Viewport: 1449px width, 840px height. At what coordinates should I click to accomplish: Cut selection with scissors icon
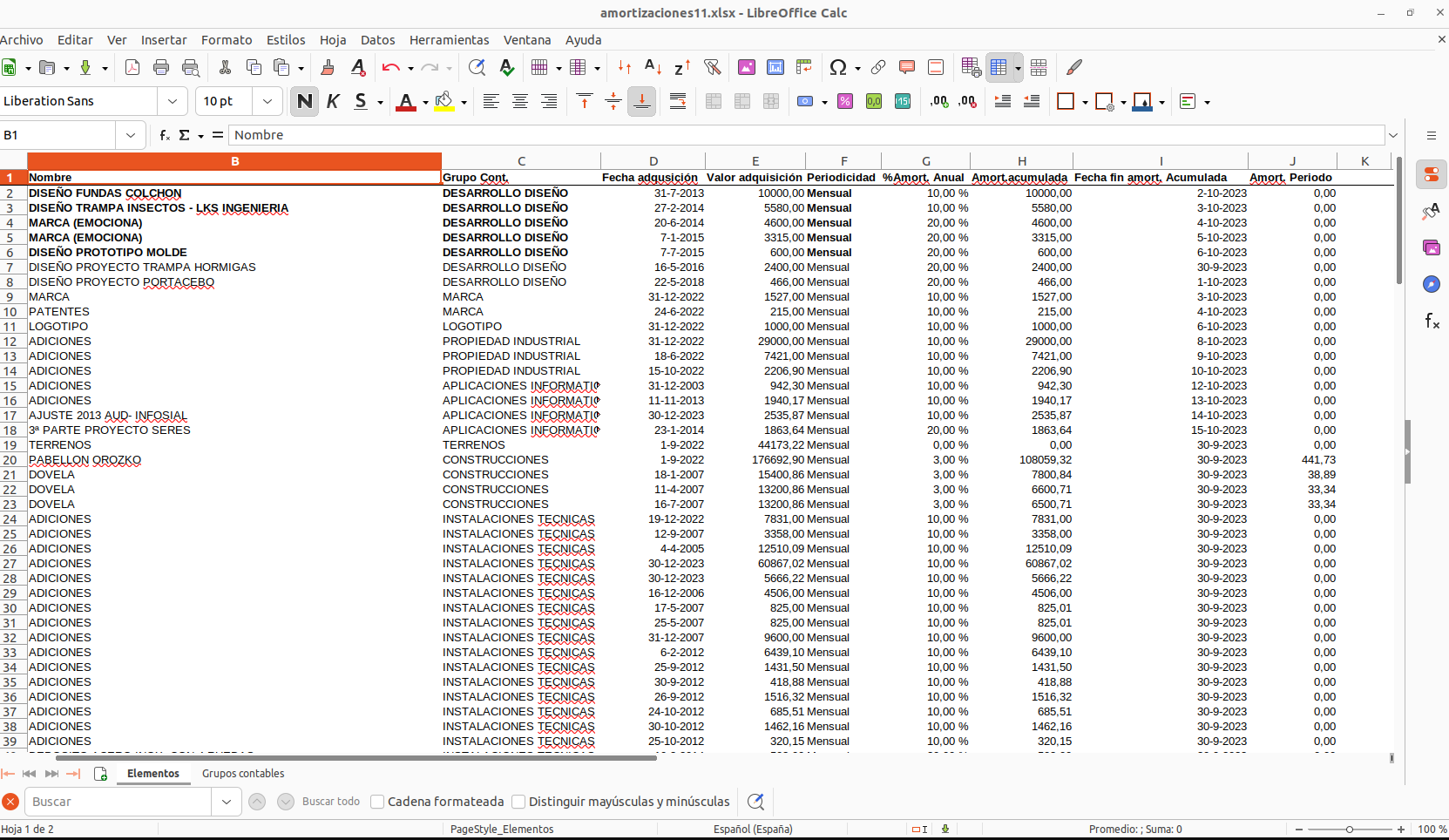pyautogui.click(x=225, y=67)
